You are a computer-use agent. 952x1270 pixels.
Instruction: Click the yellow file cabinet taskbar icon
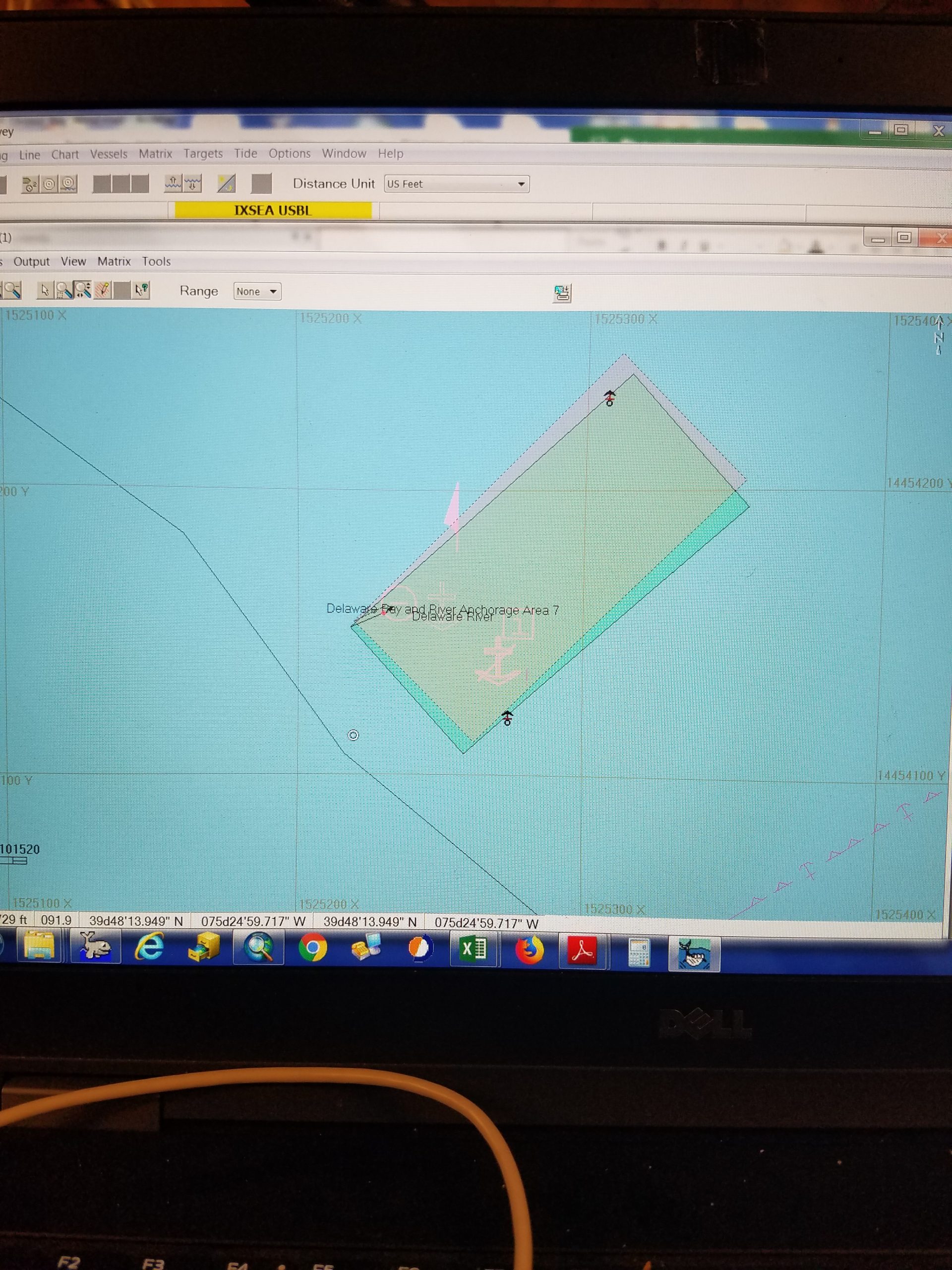click(204, 948)
